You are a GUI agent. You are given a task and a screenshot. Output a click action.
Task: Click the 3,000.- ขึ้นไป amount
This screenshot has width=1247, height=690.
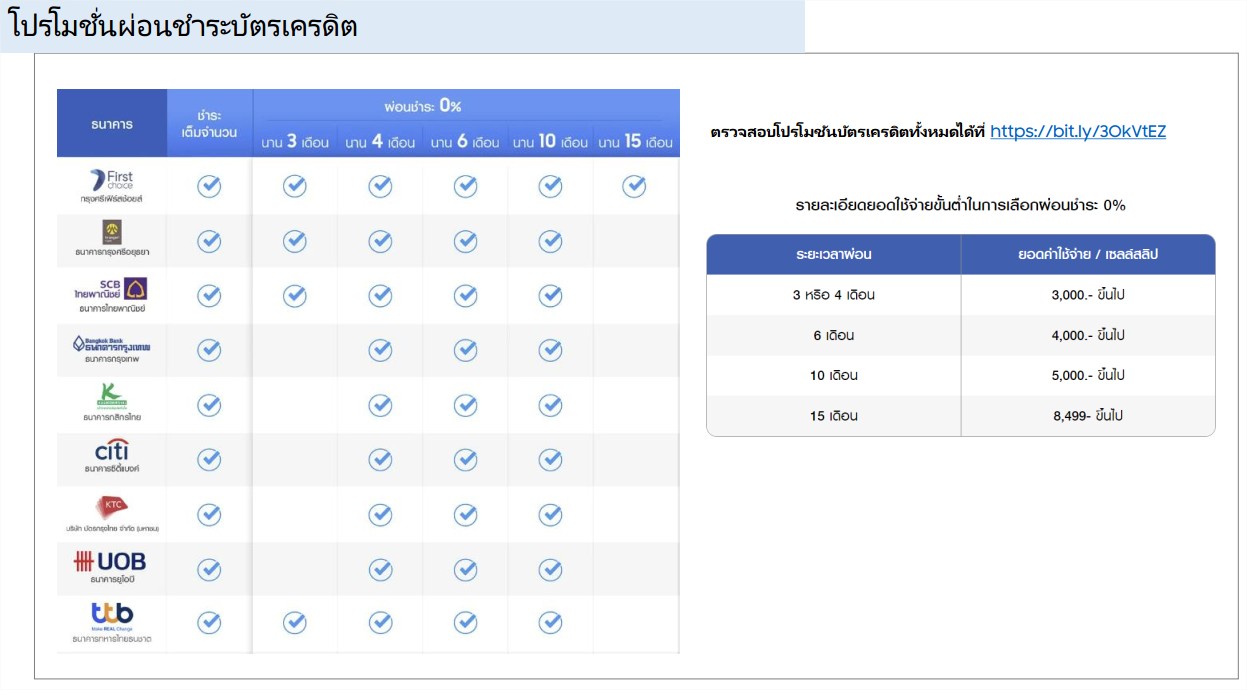[x=1088, y=295]
